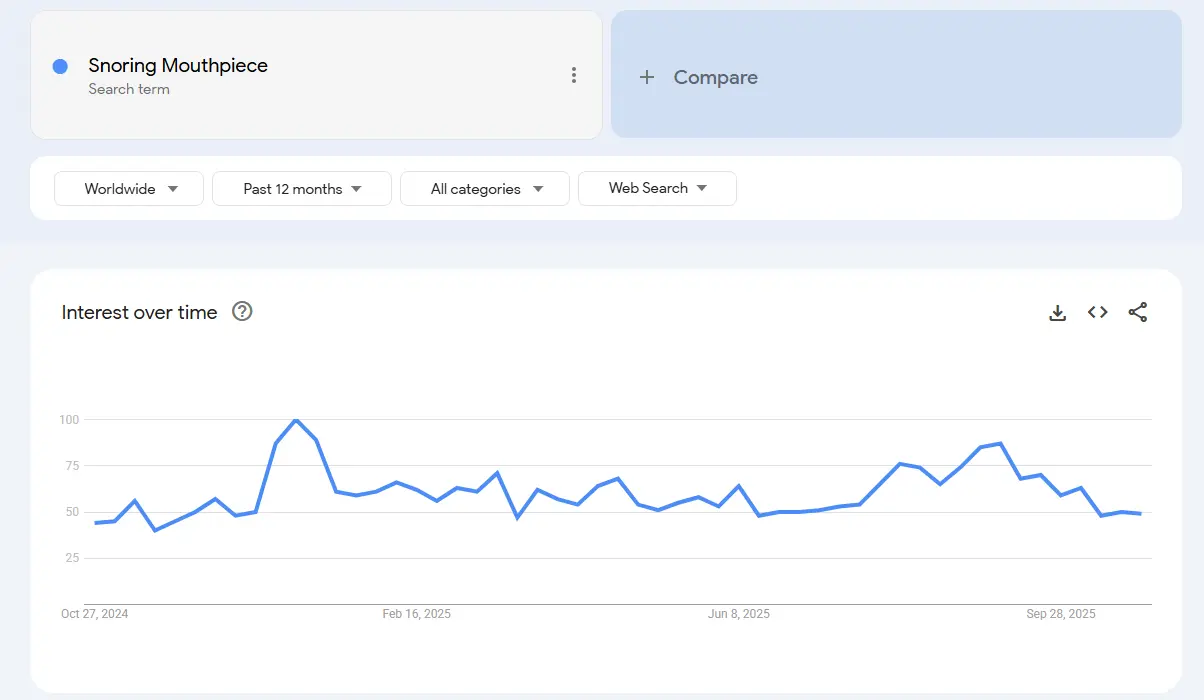
Task: Open the Past 12 months time range dropdown
Action: [301, 188]
